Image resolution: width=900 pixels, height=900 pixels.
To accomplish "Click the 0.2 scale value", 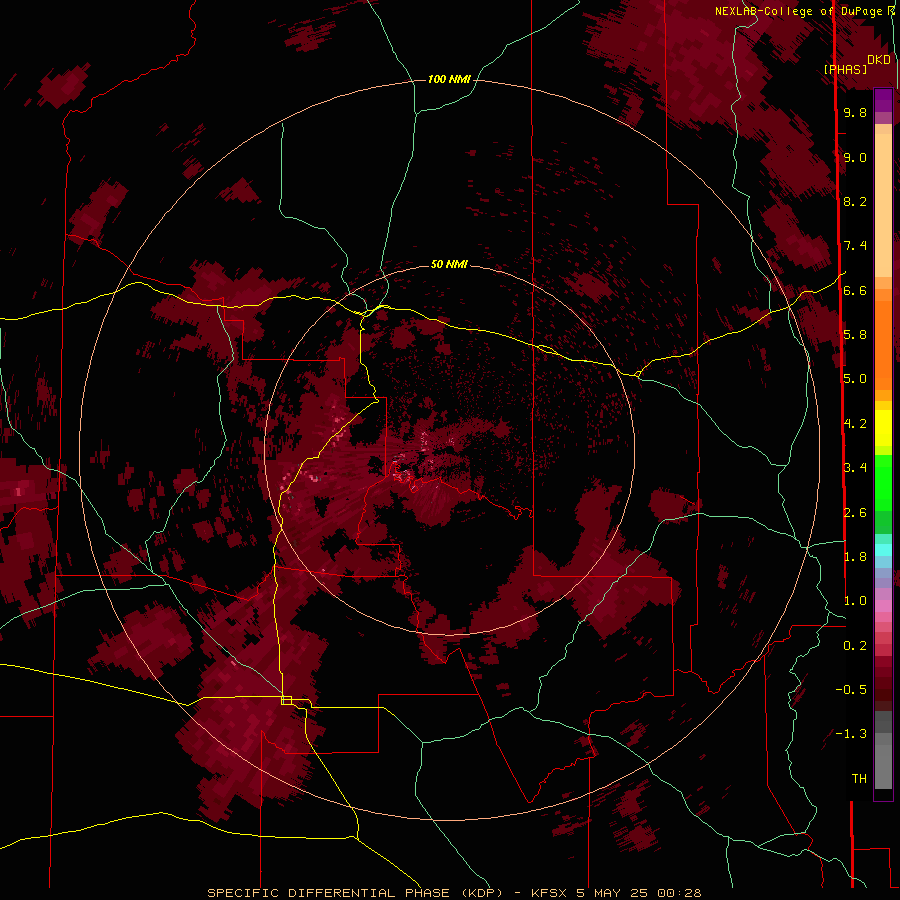I will (855, 646).
